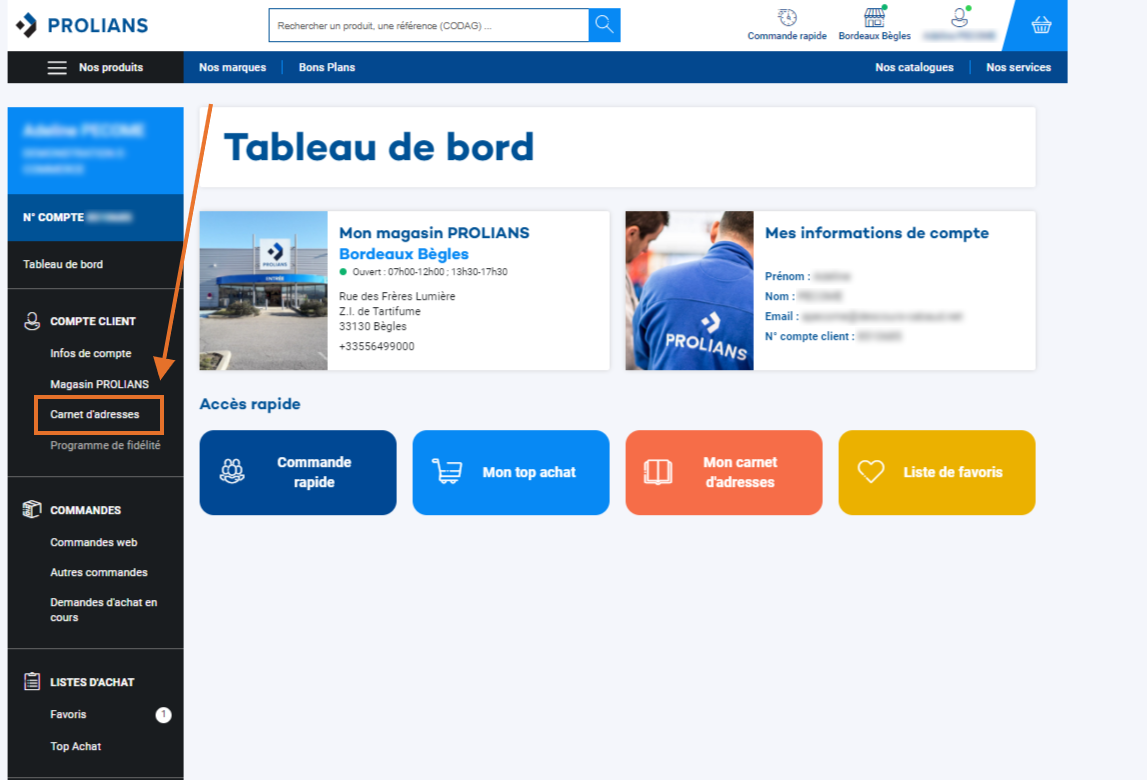Click the hamburger icon beside Nos produits

(57, 67)
